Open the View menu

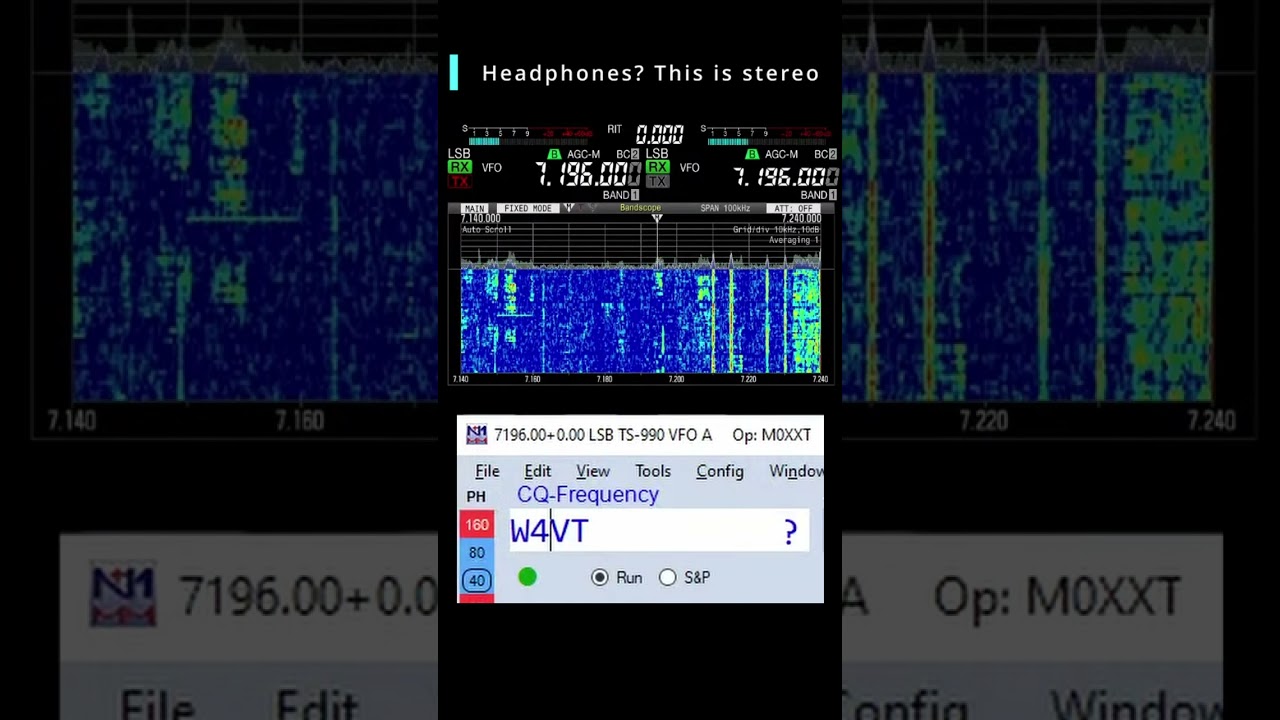pyautogui.click(x=592, y=471)
